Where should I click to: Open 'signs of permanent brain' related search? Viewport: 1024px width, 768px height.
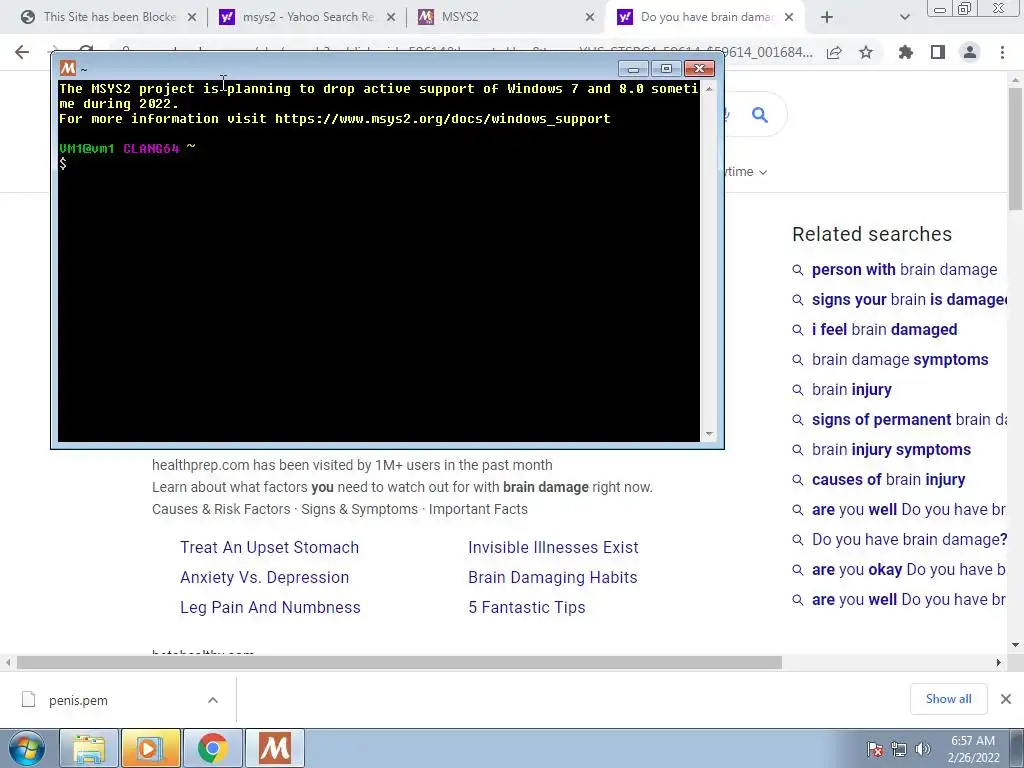coord(910,420)
